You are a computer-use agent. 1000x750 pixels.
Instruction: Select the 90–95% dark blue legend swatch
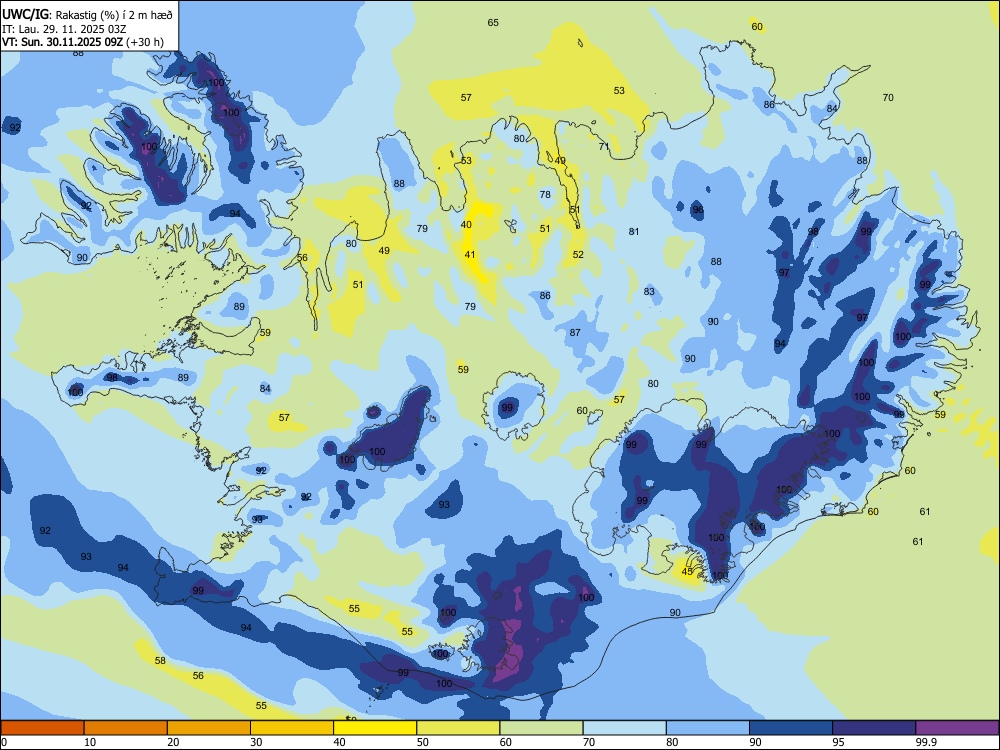(791, 728)
